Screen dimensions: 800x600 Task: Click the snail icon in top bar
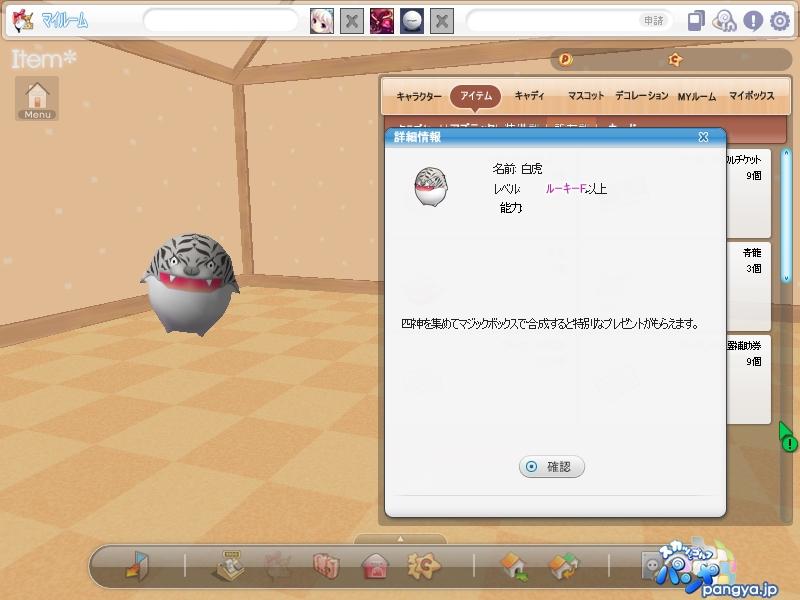[724, 21]
